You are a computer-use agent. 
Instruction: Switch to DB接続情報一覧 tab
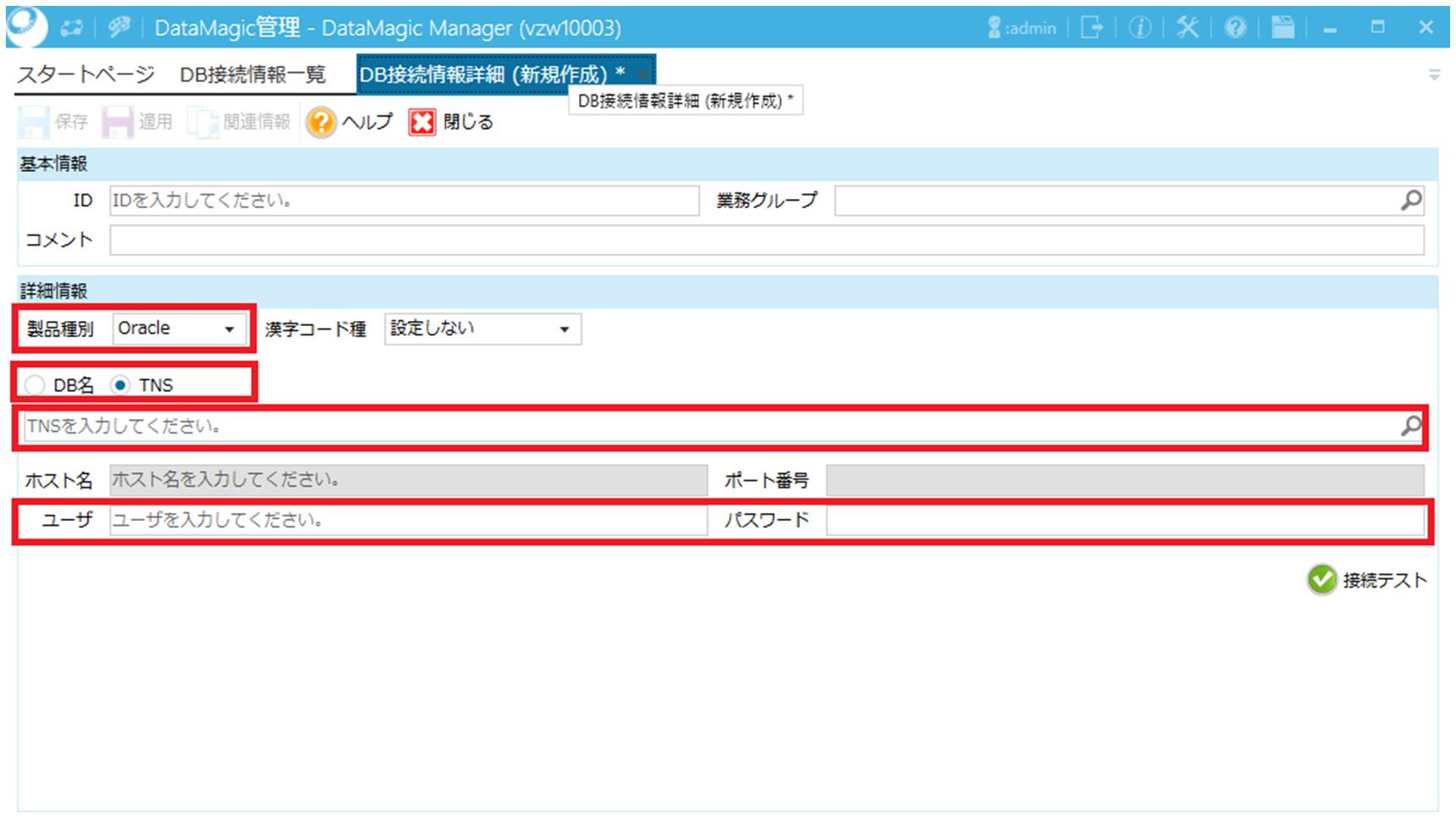click(x=252, y=75)
